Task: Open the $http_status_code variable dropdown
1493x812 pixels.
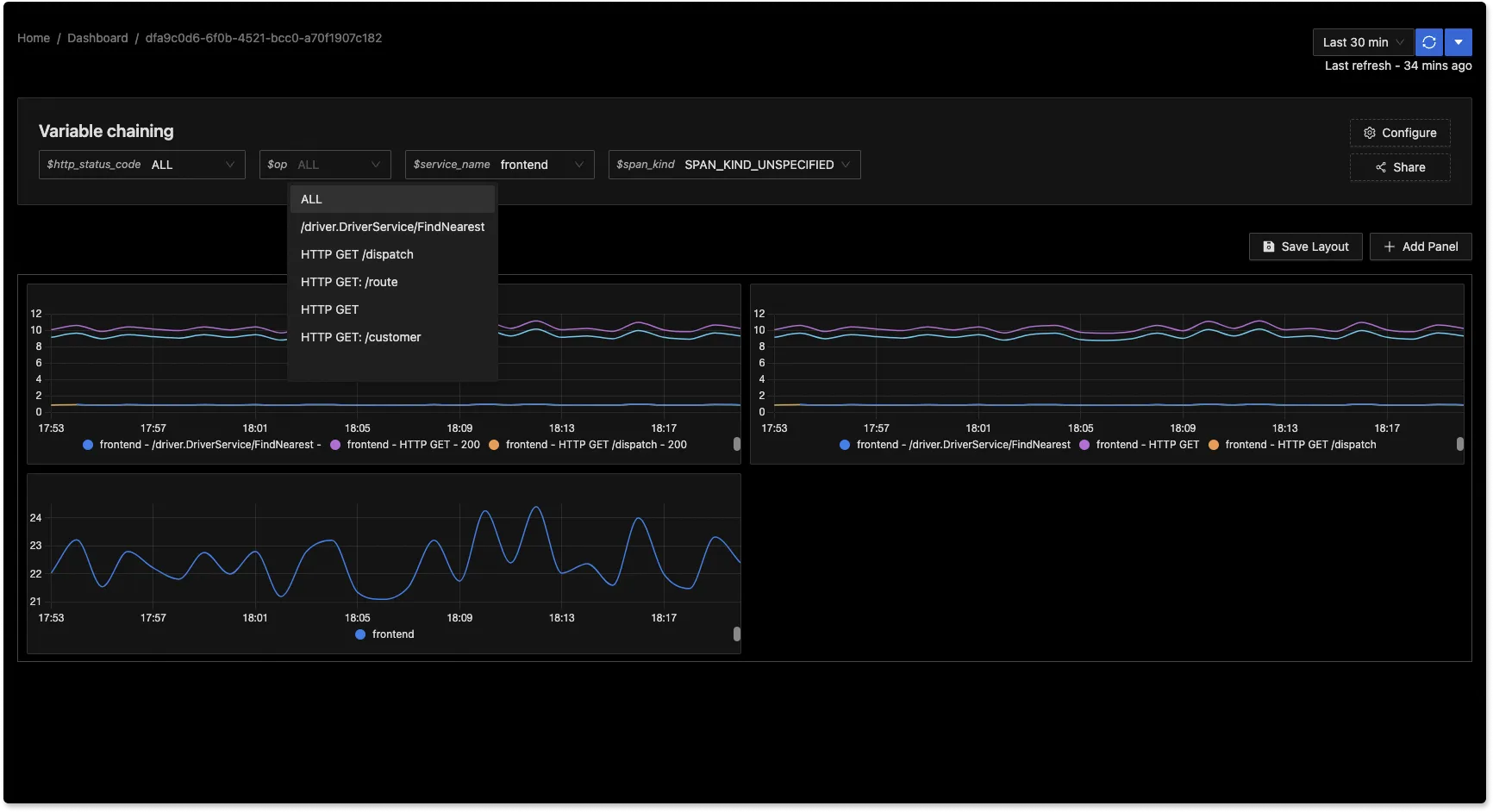Action: point(141,165)
